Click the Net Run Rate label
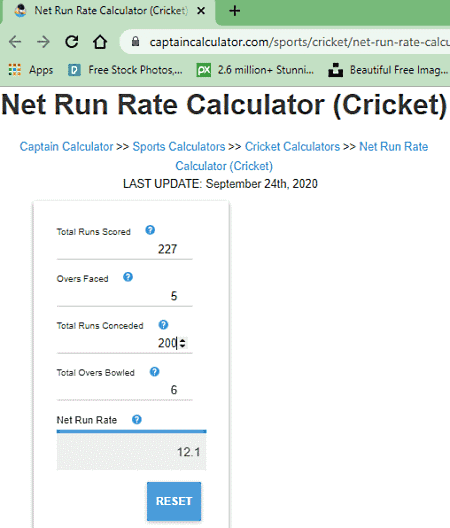Screen dimensions: 450x528 87,420
